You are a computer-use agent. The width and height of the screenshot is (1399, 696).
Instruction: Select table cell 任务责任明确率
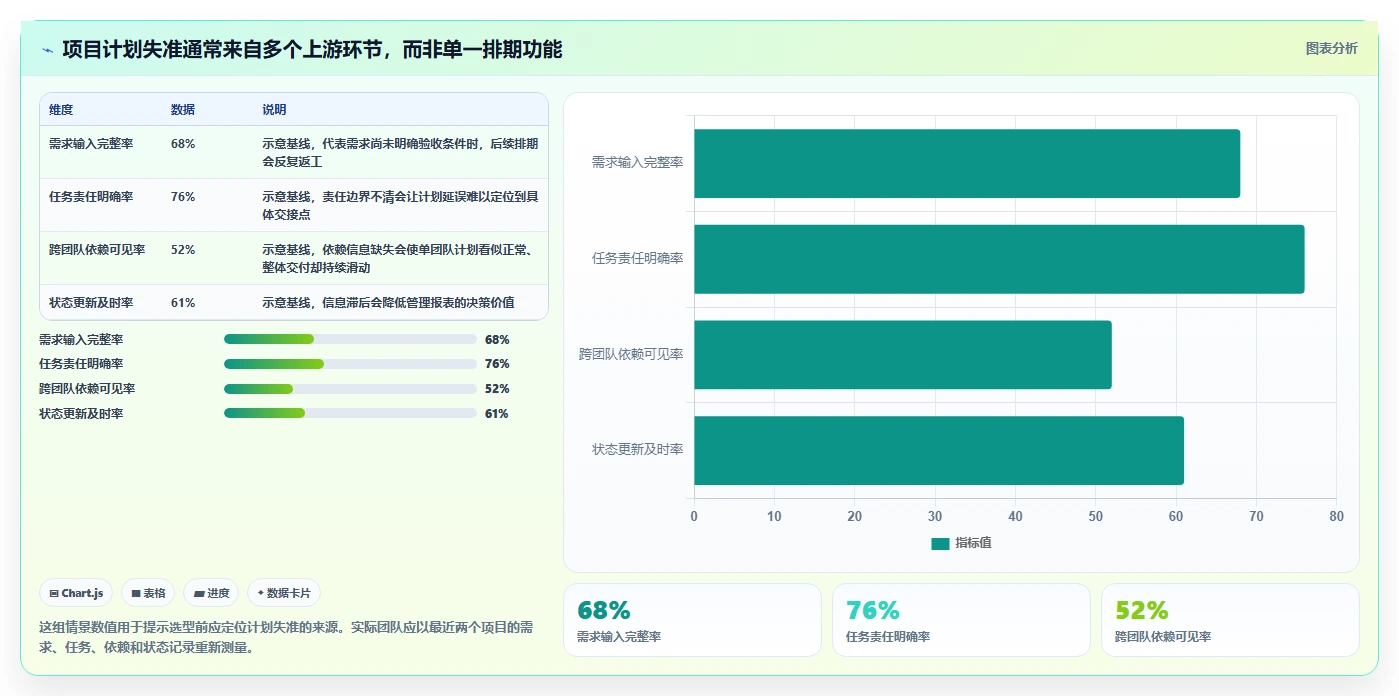coord(91,197)
